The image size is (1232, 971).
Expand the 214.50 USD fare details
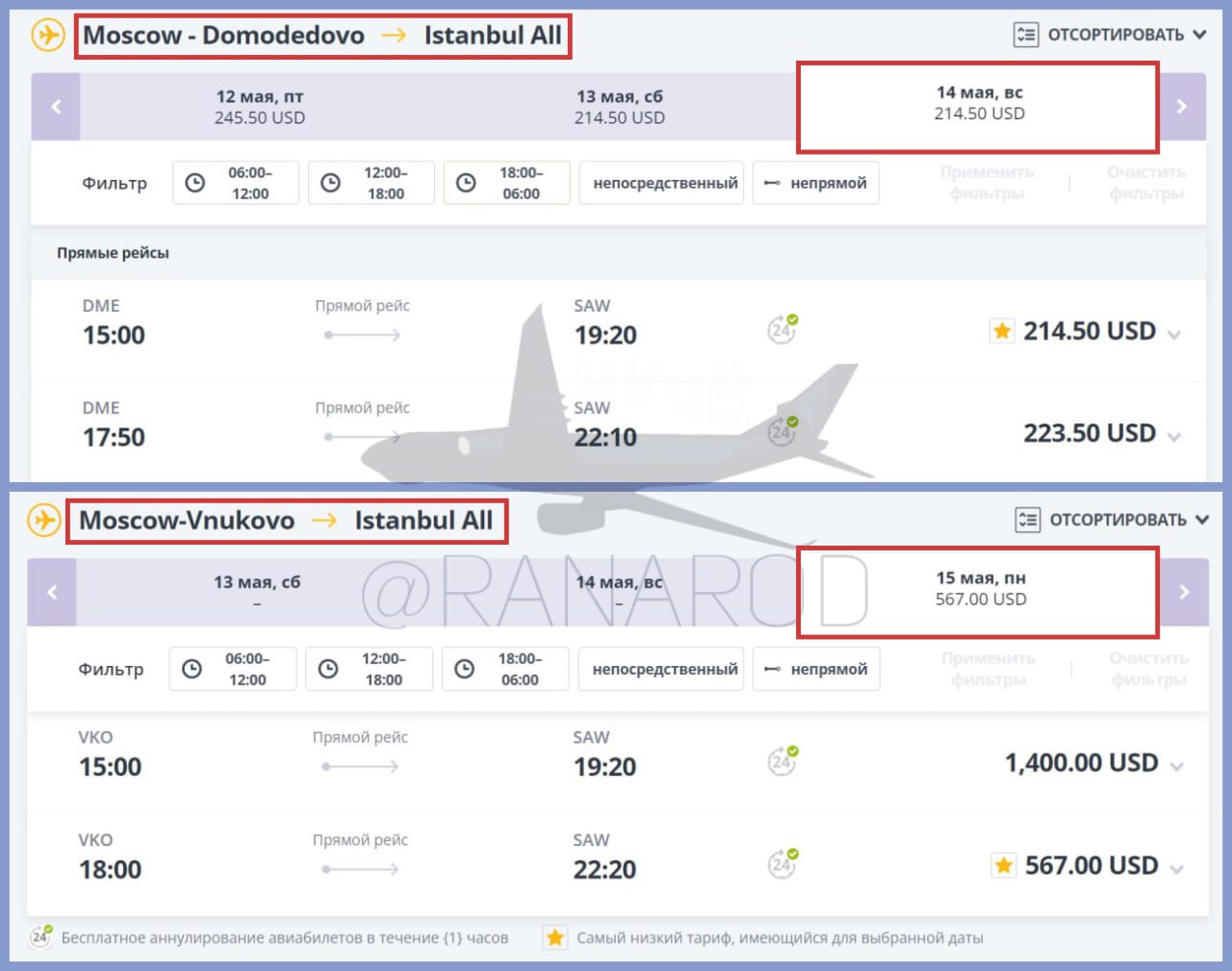point(1173,335)
